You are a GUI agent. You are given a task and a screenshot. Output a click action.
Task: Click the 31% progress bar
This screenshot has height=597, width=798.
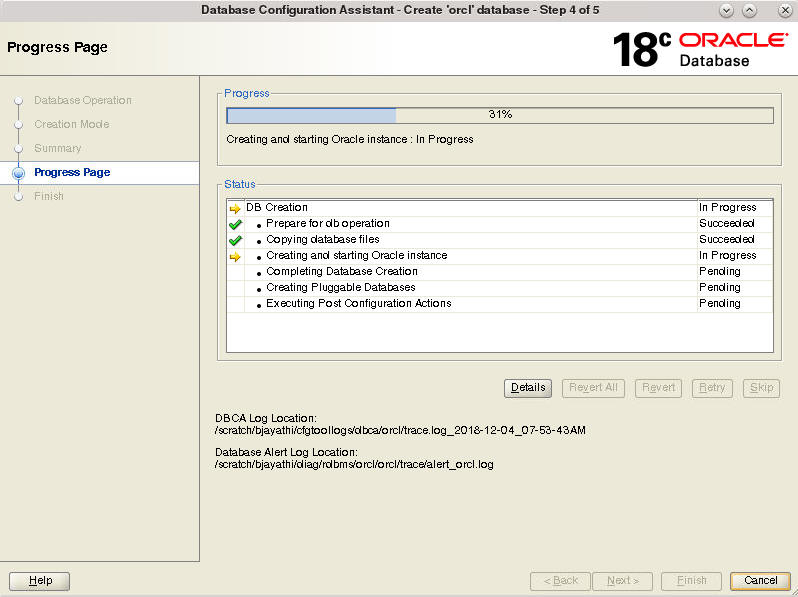[x=500, y=115]
